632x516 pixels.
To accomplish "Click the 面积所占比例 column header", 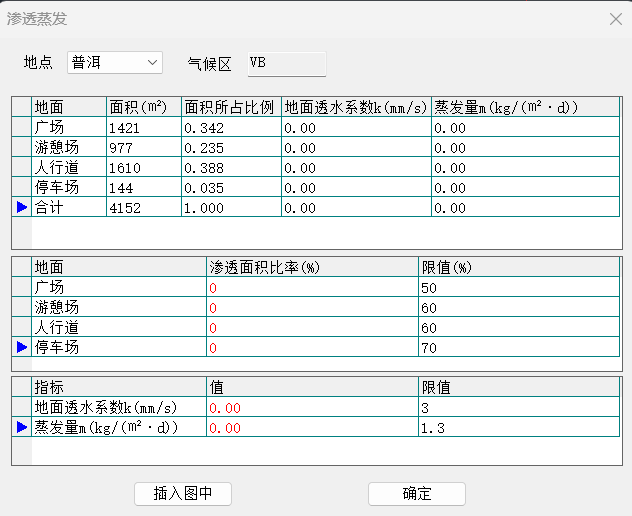I will (x=230, y=107).
